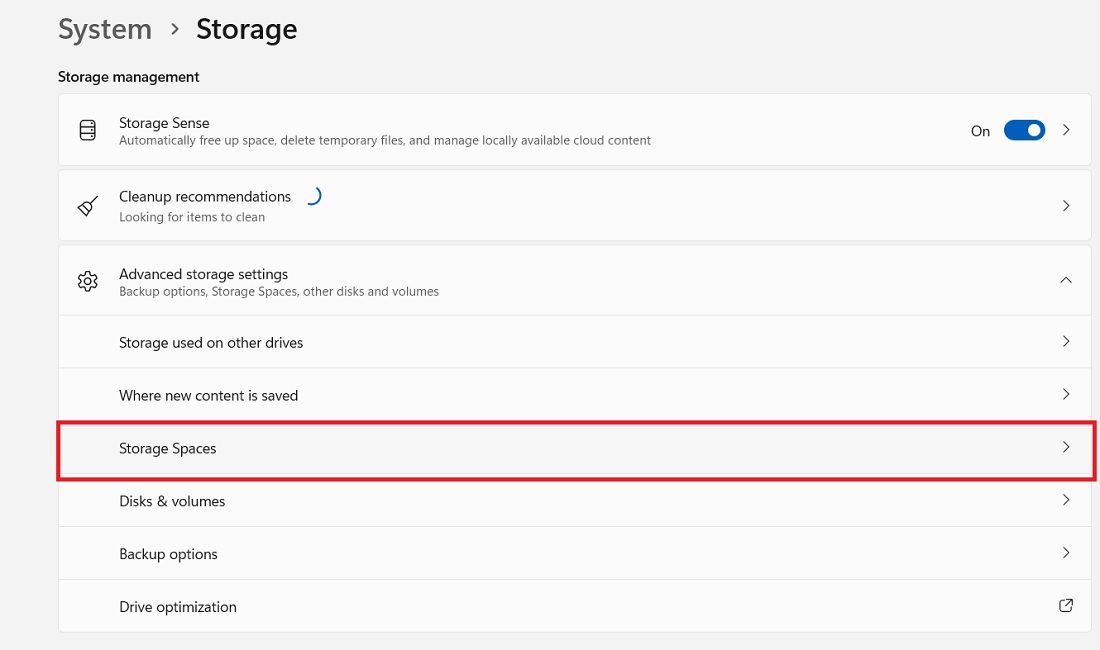The height and width of the screenshot is (650, 1100).
Task: Click the Storage Sense drive icon
Action: point(87,130)
